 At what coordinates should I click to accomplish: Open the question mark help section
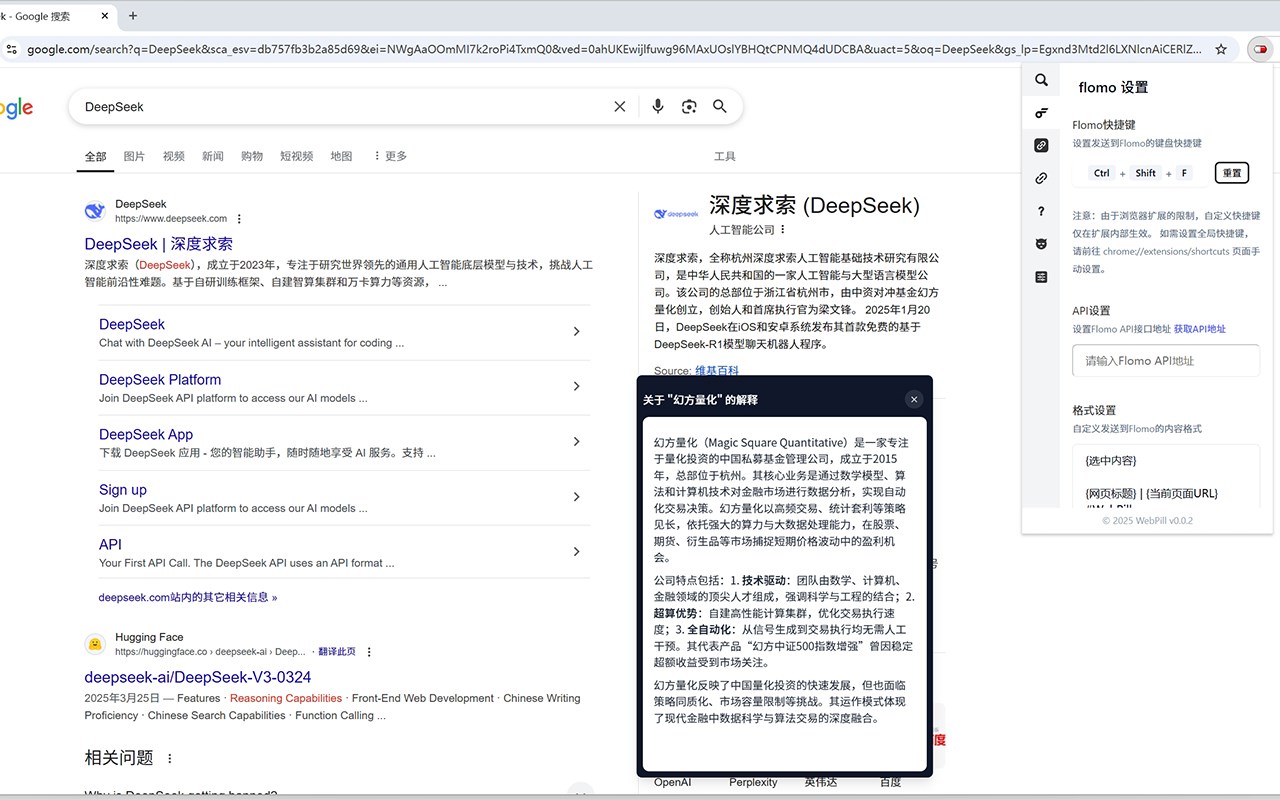(1041, 212)
